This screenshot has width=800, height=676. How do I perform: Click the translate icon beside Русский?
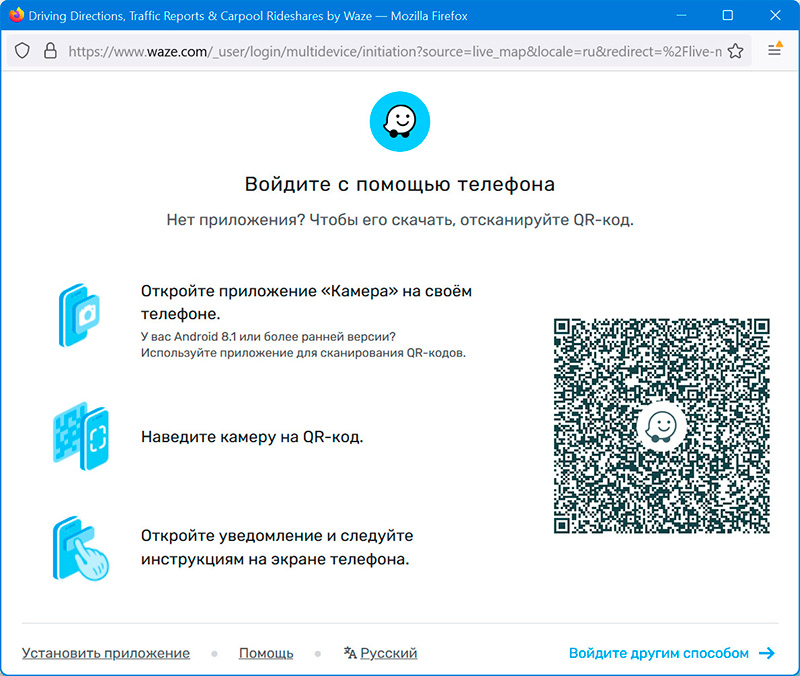(x=349, y=653)
